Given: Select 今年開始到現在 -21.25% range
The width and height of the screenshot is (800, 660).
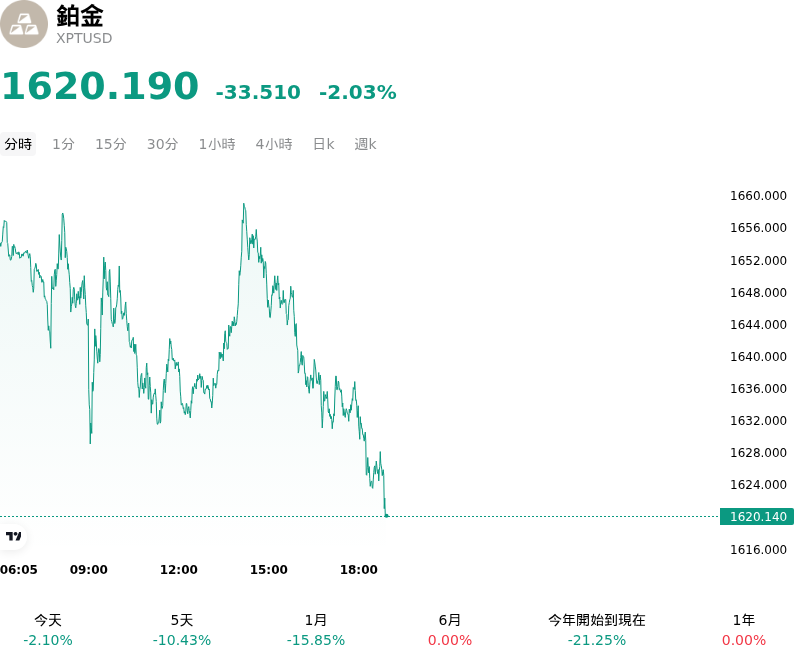Looking at the screenshot, I should tap(596, 630).
